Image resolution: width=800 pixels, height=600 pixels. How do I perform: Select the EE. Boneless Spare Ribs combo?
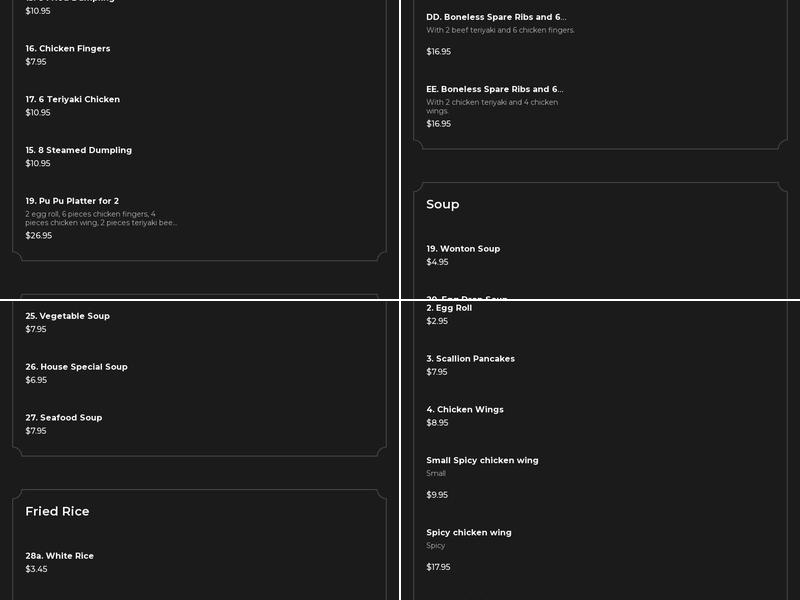(x=494, y=89)
